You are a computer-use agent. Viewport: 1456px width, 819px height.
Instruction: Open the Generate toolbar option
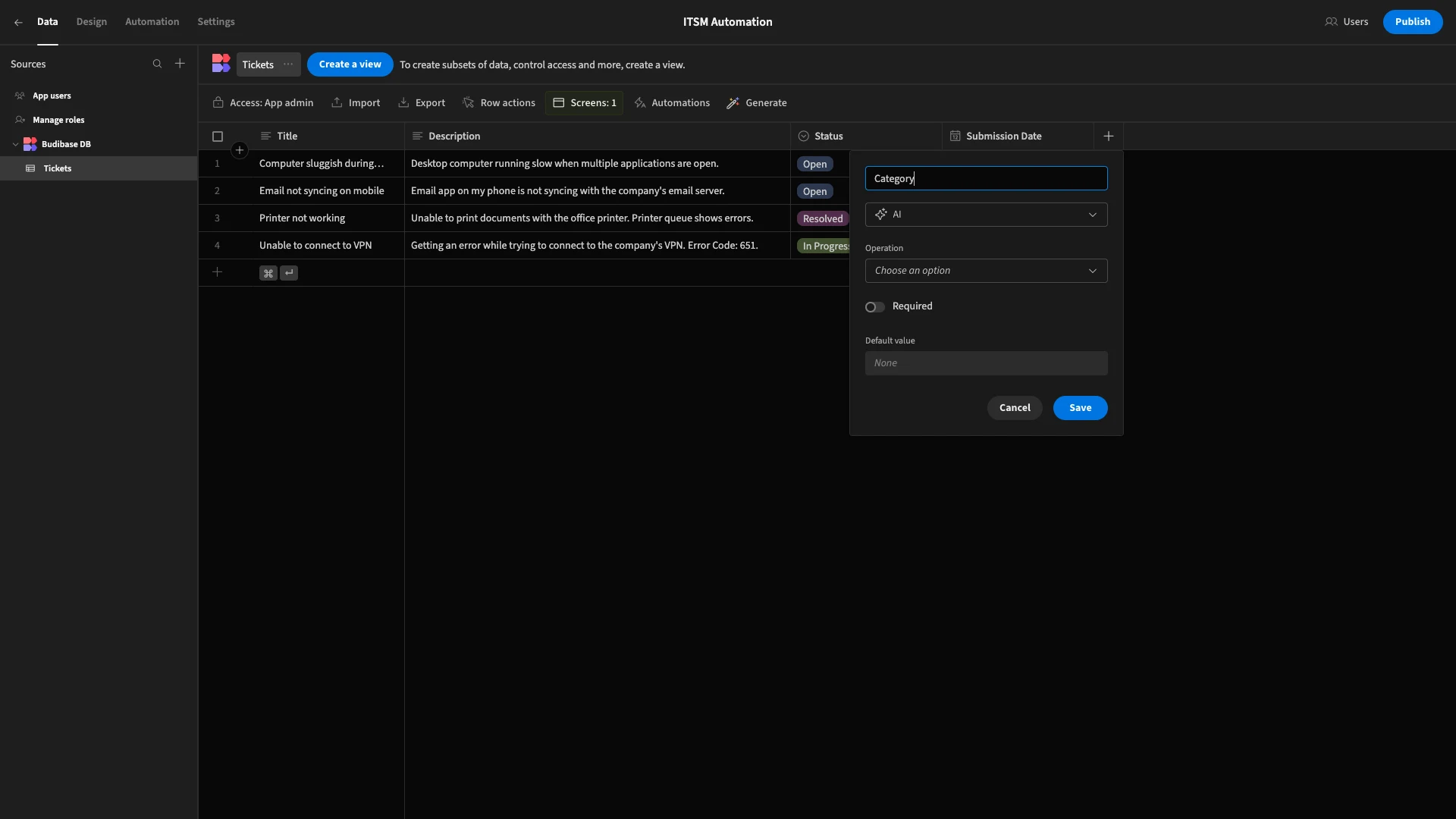pyautogui.click(x=757, y=103)
